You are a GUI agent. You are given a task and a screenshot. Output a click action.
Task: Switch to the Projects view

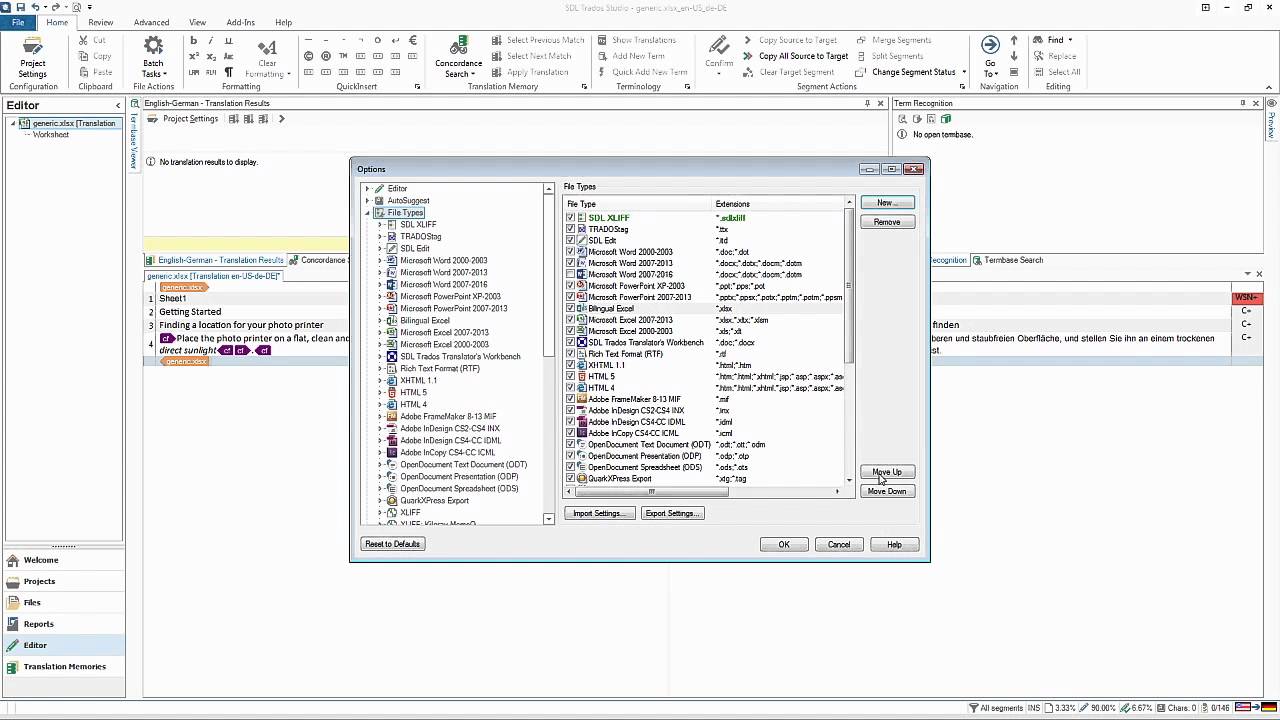click(x=63, y=581)
